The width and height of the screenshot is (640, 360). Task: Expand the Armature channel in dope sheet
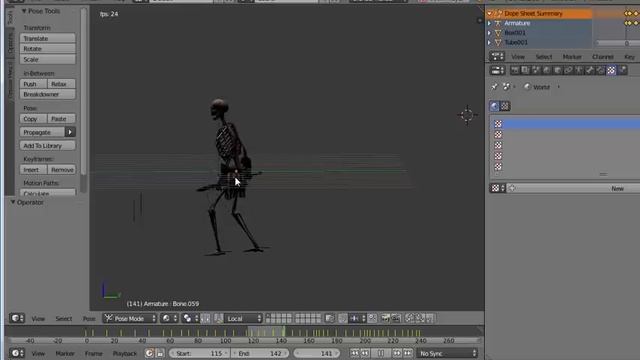pyautogui.click(x=489, y=23)
